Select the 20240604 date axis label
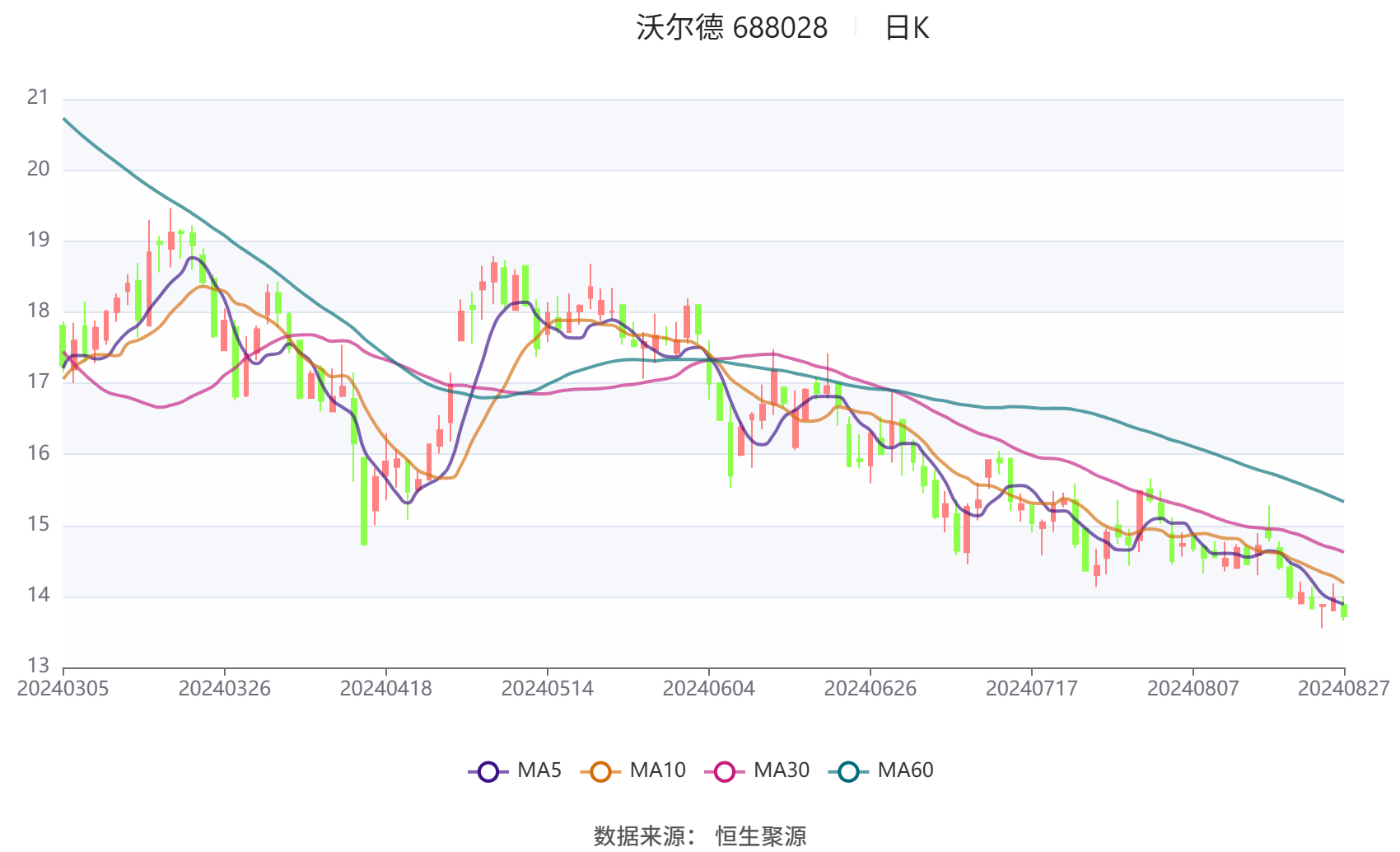Image resolution: width=1400 pixels, height=852 pixels. (x=708, y=689)
